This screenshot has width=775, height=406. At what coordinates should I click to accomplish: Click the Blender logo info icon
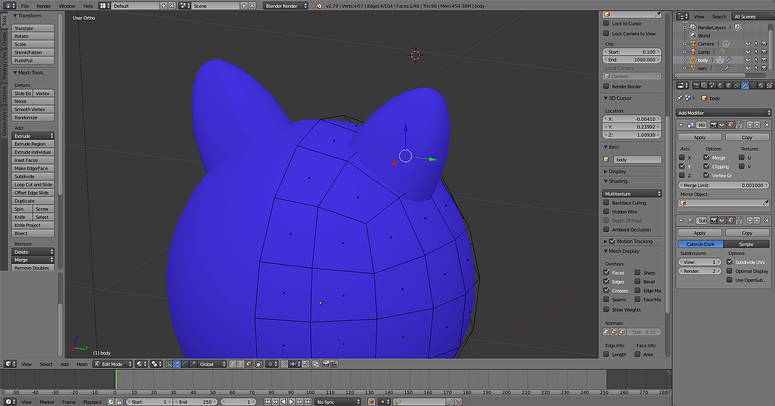[319, 6]
